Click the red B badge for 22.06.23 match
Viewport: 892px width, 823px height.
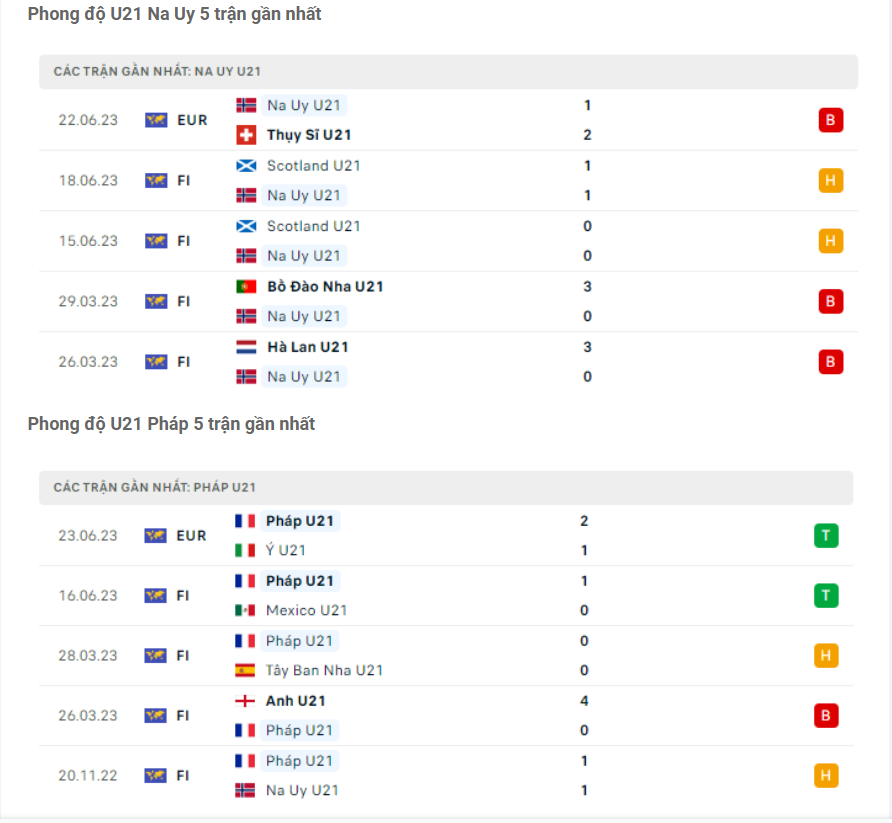tap(830, 120)
